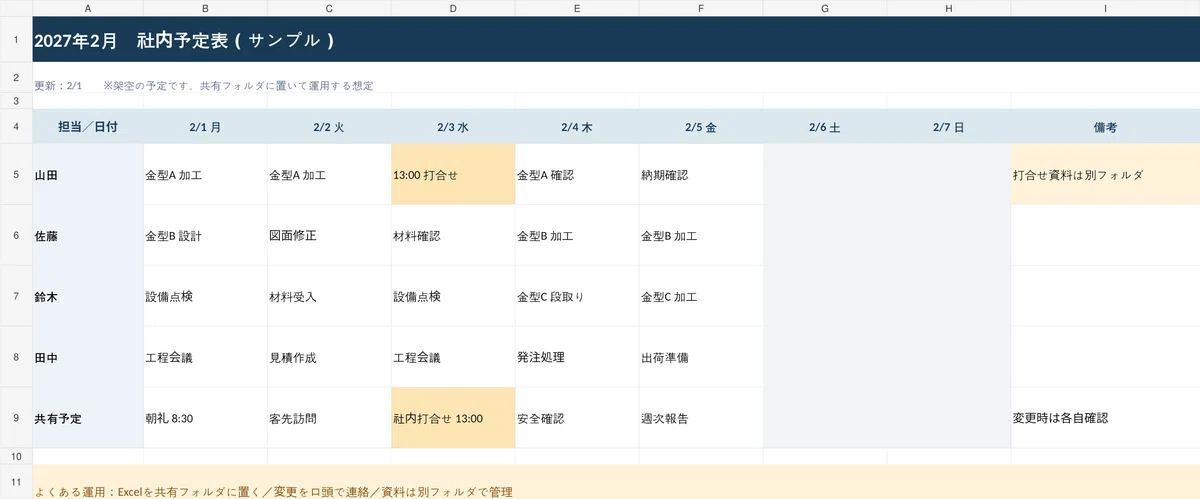Select the 週次報告 cell
The image size is (1200, 499).
[x=702, y=418]
